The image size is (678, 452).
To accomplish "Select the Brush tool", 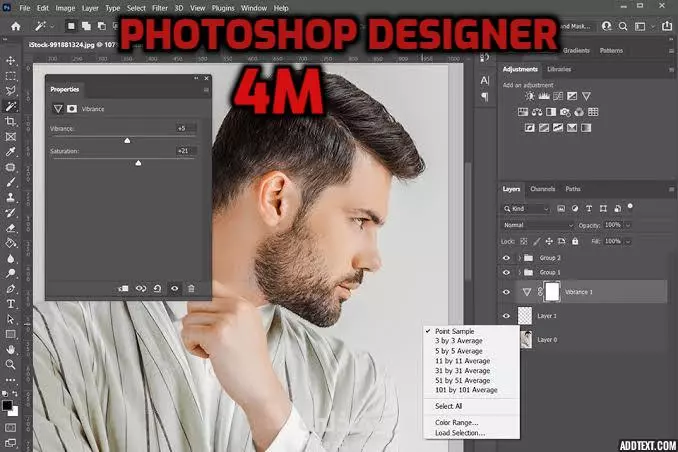I will [x=10, y=182].
